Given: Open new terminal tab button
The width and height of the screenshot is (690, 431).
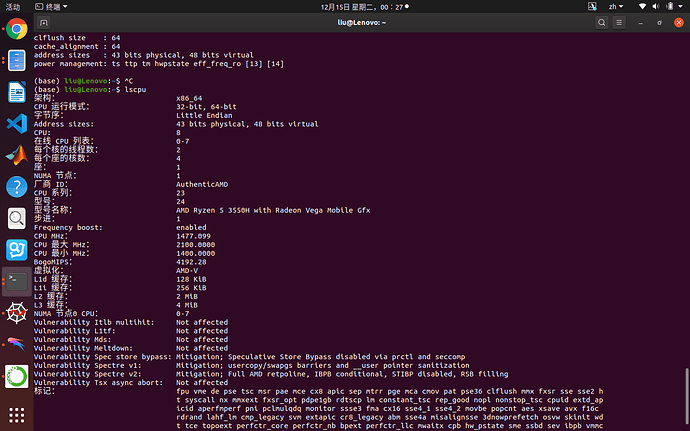Looking at the screenshot, I should point(44,22).
